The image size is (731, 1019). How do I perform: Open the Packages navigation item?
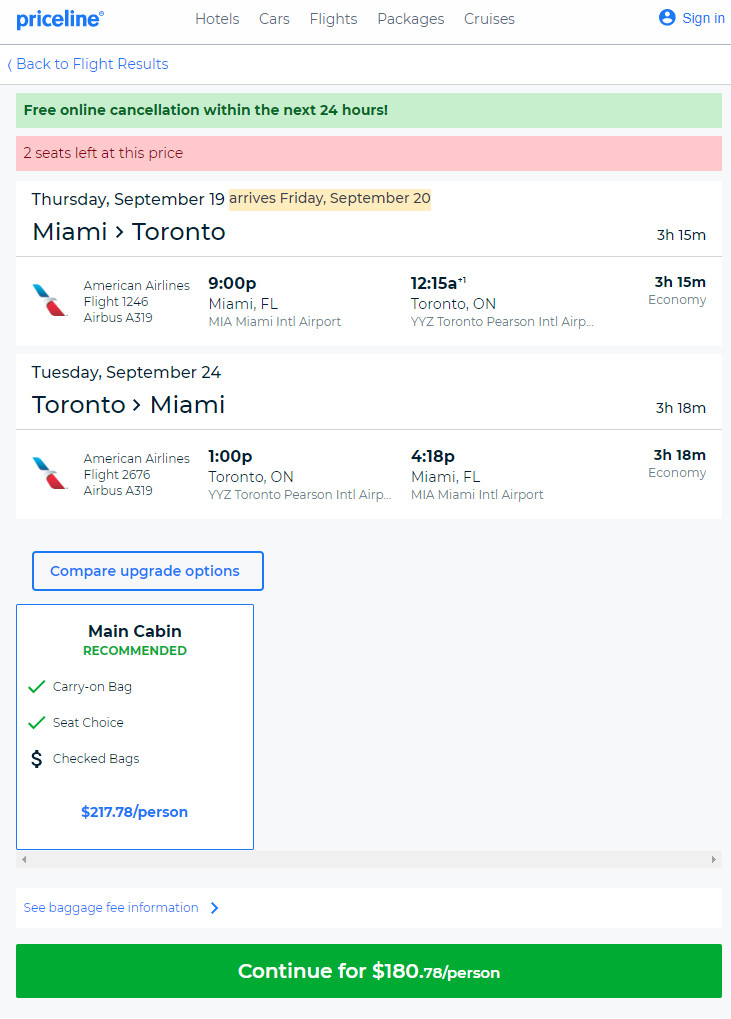coord(411,19)
